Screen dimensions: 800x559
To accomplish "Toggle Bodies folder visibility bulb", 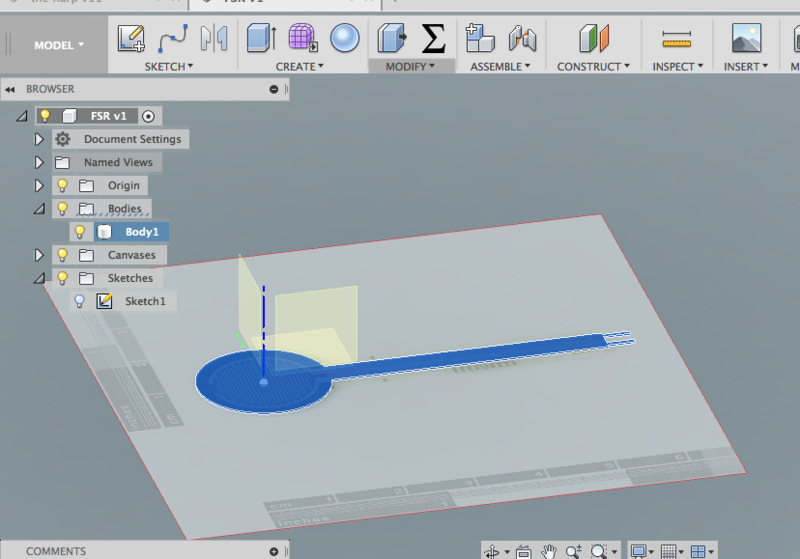I will 62,208.
